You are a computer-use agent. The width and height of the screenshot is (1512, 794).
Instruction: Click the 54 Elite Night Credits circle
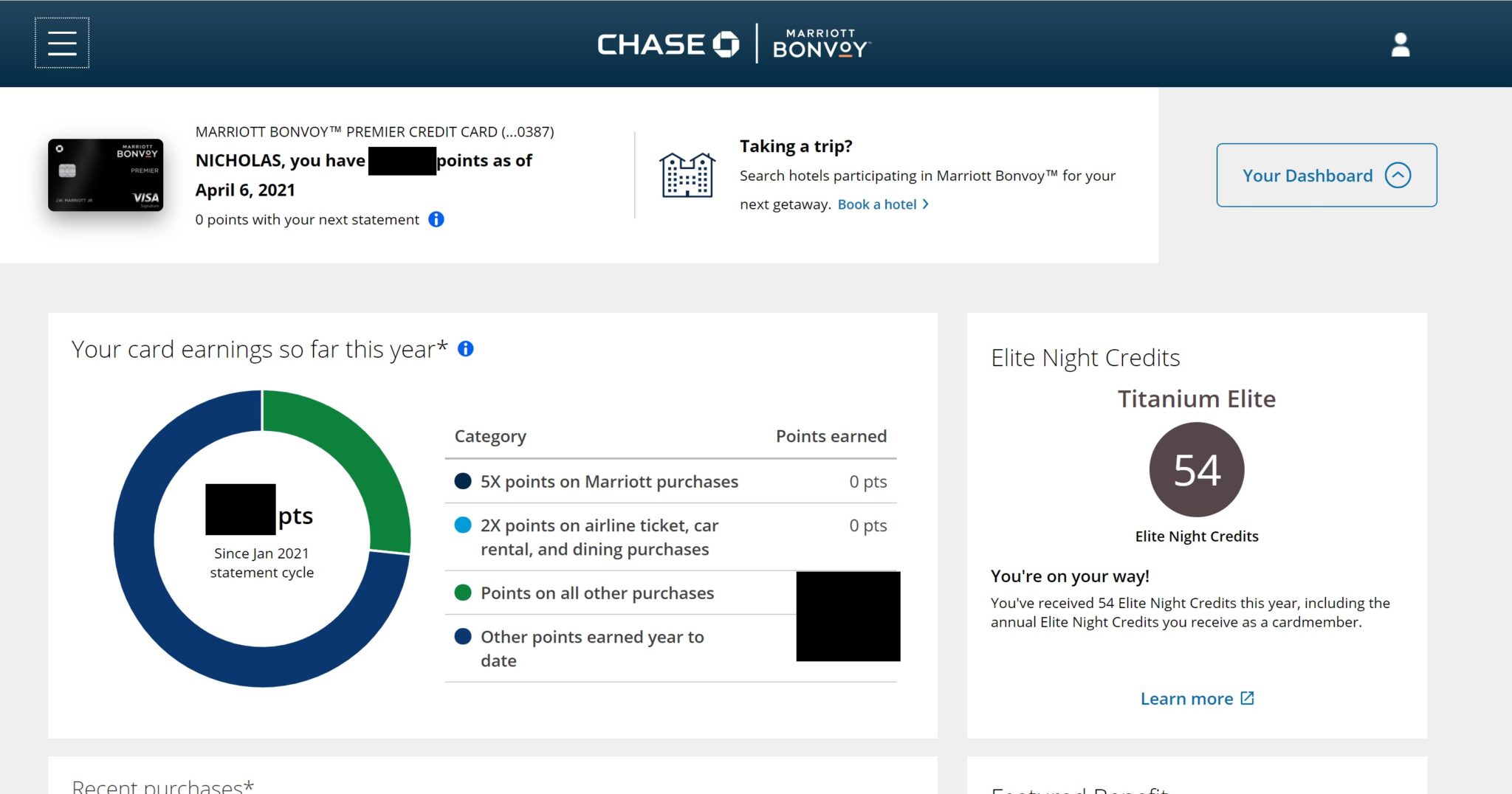point(1196,469)
